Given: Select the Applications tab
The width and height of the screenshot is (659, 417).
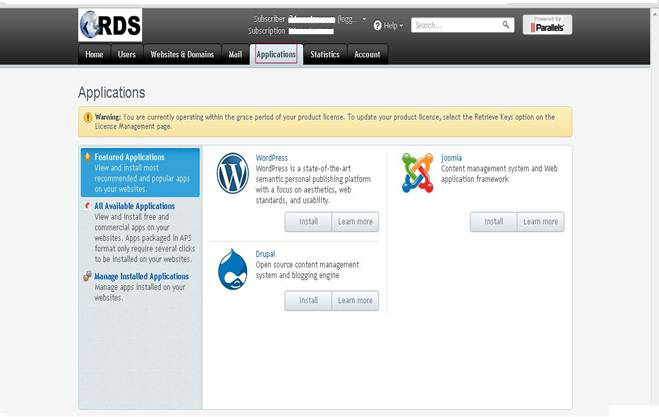Looking at the screenshot, I should (x=276, y=54).
